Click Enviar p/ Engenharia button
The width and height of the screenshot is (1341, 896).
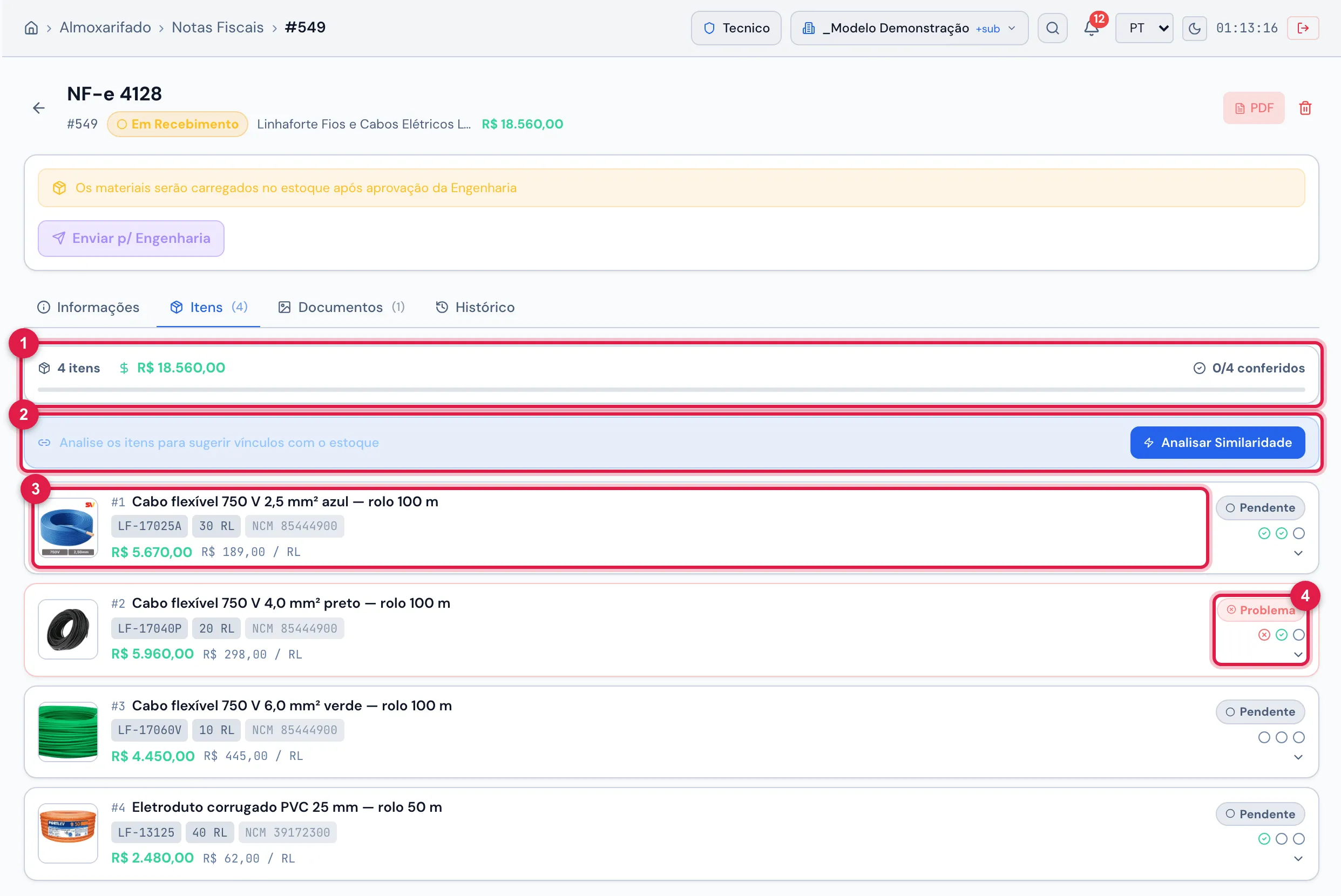tap(131, 238)
